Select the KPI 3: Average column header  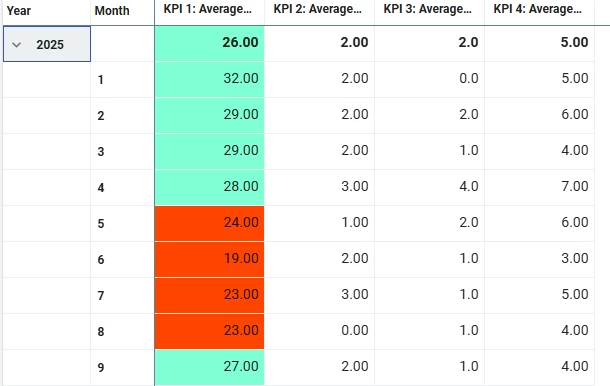(429, 10)
